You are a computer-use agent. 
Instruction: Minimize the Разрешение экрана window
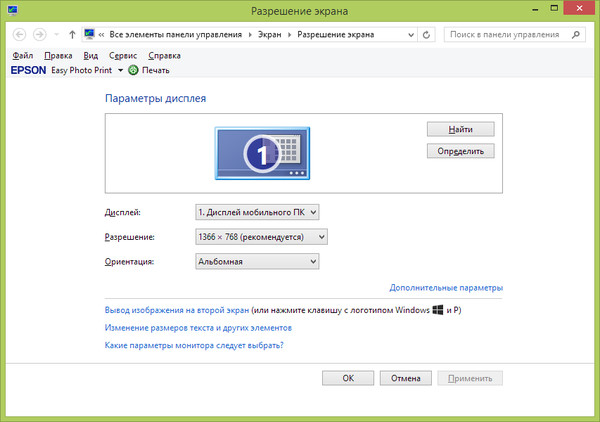535,9
